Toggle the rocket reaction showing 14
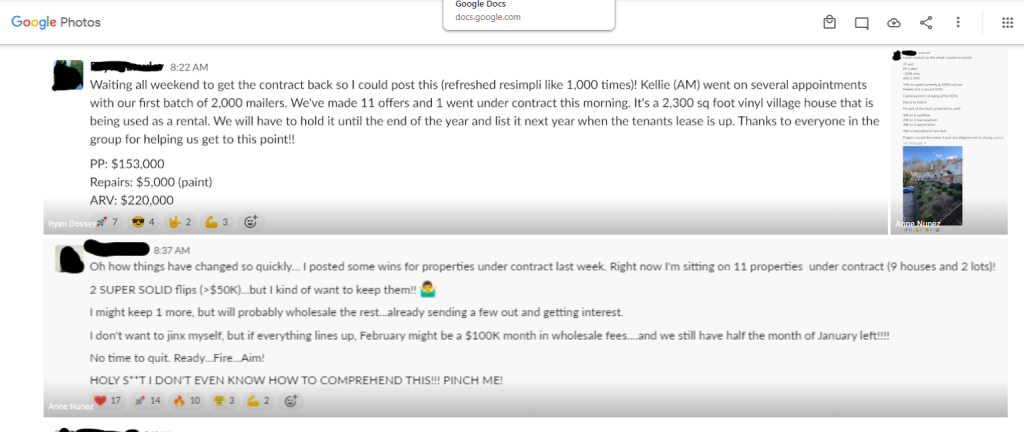The height and width of the screenshot is (432, 1024). [x=148, y=401]
